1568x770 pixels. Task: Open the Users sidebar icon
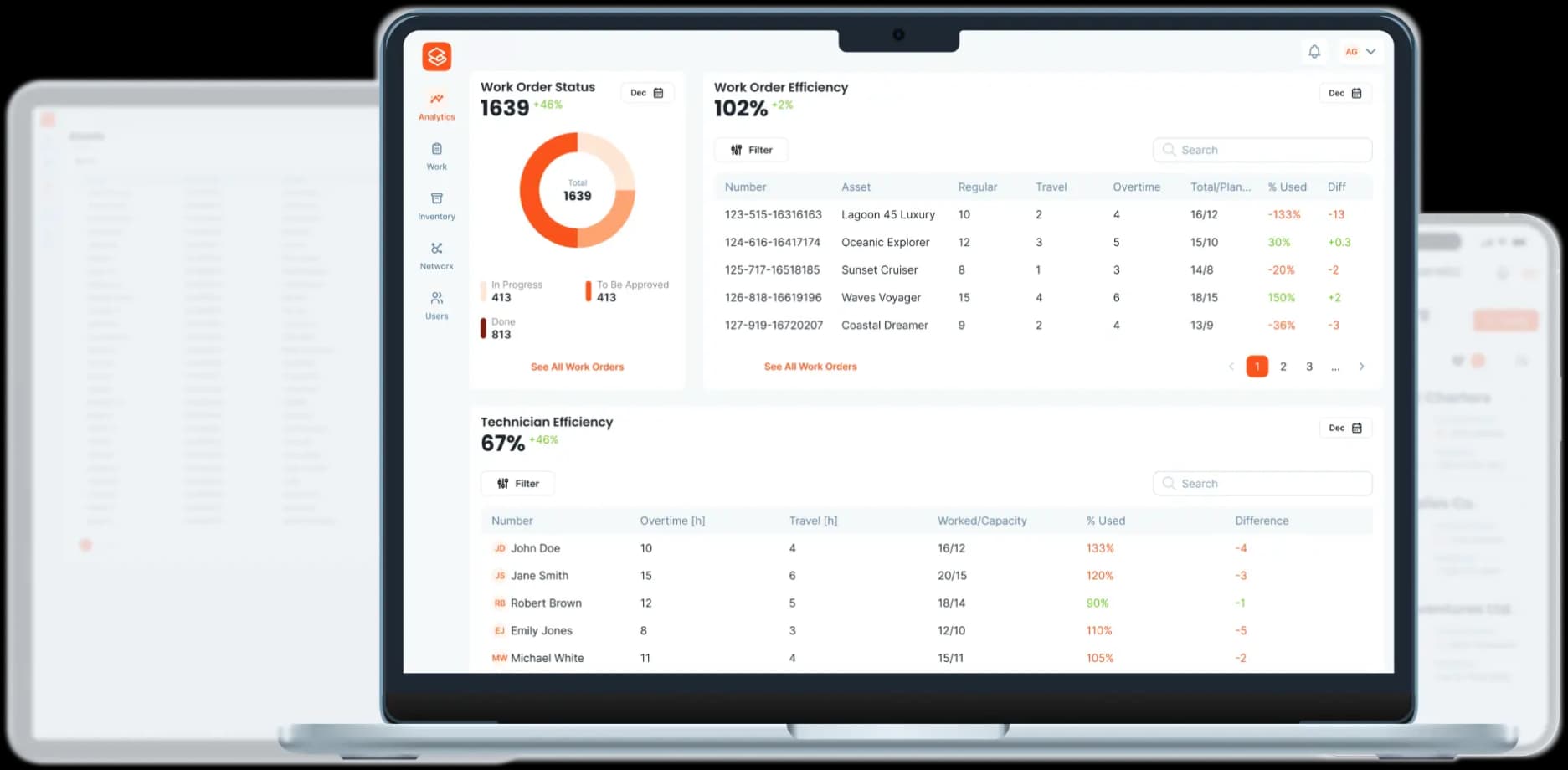pyautogui.click(x=436, y=305)
